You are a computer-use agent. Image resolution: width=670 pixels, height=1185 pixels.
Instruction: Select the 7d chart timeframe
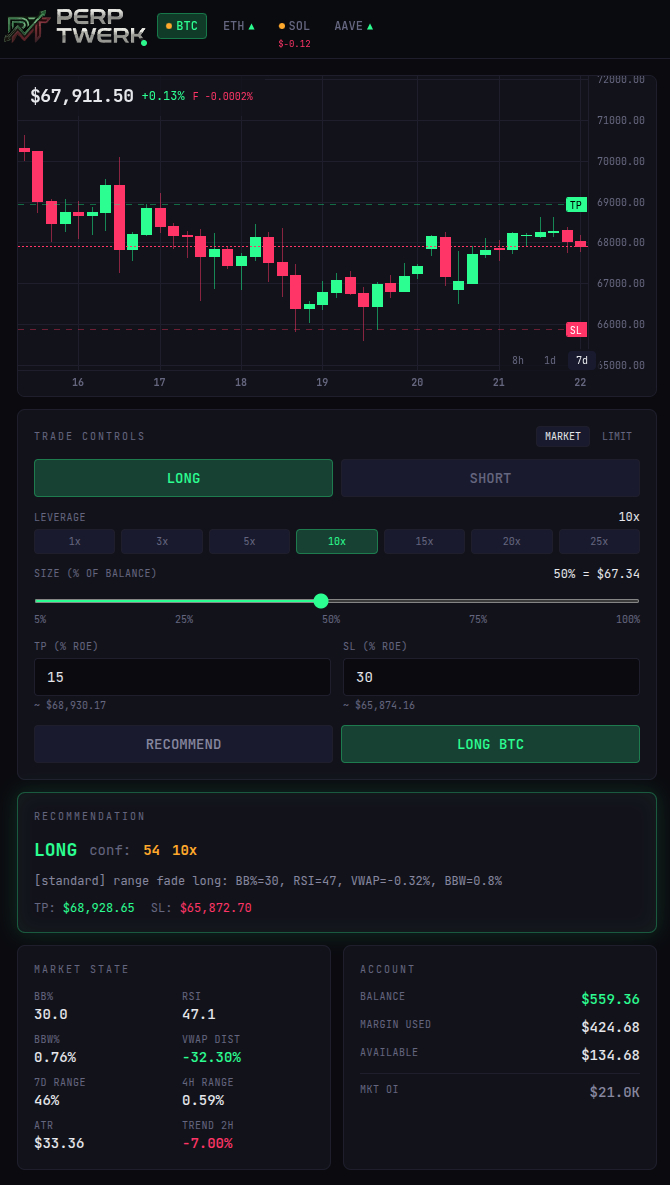click(x=581, y=360)
